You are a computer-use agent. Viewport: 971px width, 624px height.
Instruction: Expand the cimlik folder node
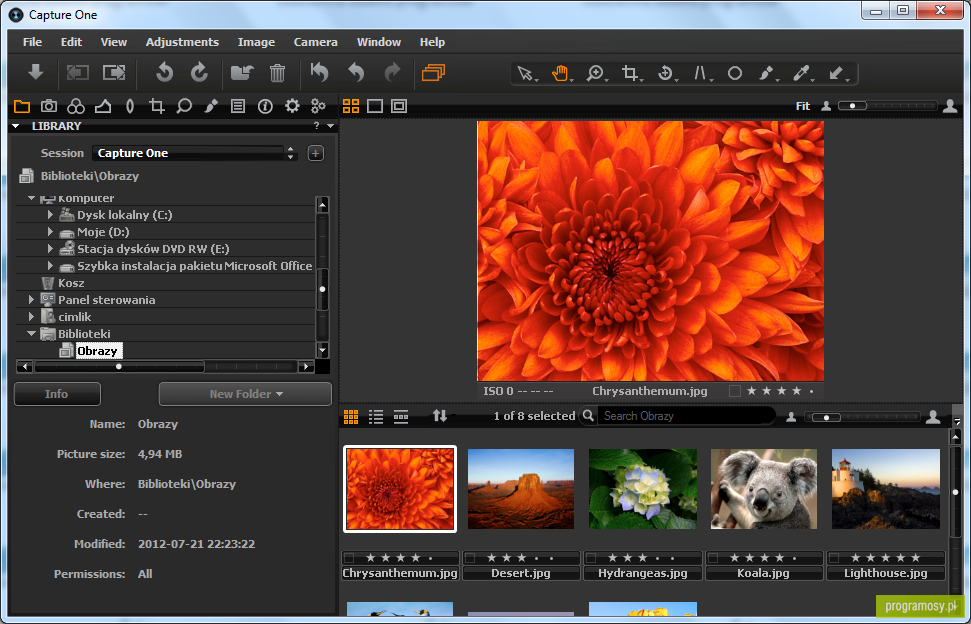pyautogui.click(x=32, y=317)
